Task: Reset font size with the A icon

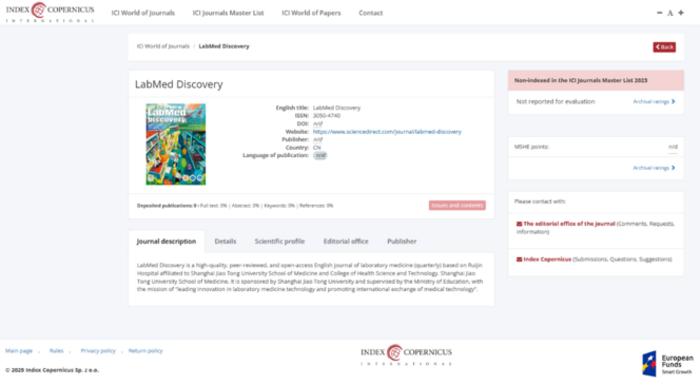Action: pos(670,13)
